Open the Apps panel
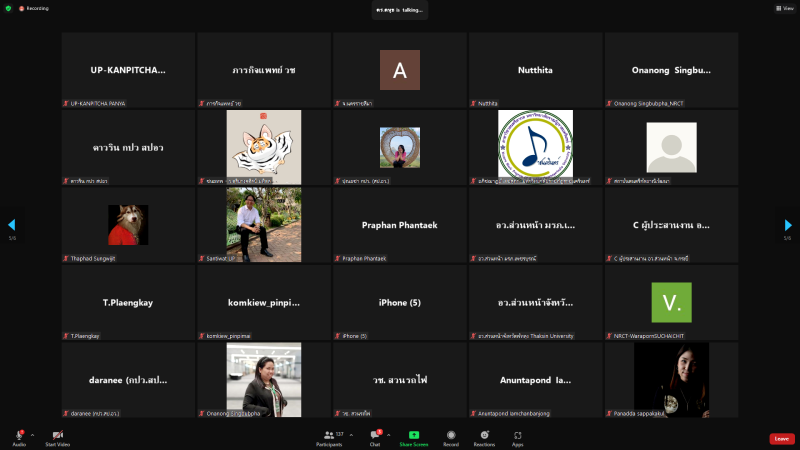 pos(518,436)
